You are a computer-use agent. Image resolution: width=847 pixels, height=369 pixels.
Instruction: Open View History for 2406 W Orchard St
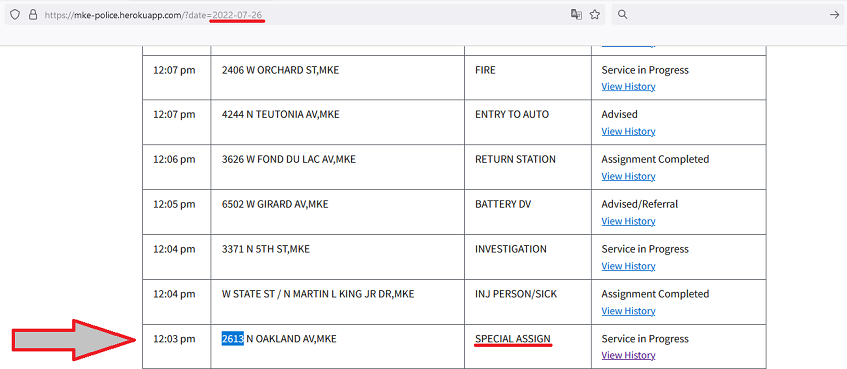tap(628, 86)
